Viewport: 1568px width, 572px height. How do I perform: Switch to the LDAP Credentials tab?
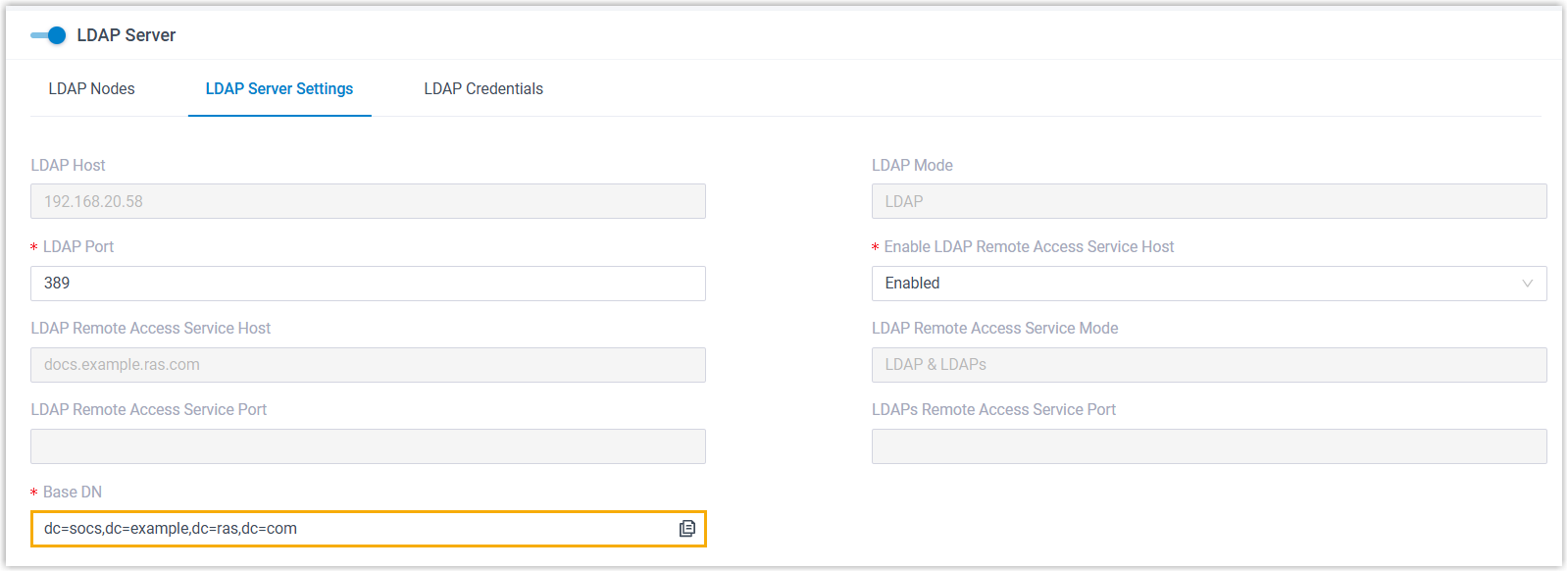coord(483,89)
